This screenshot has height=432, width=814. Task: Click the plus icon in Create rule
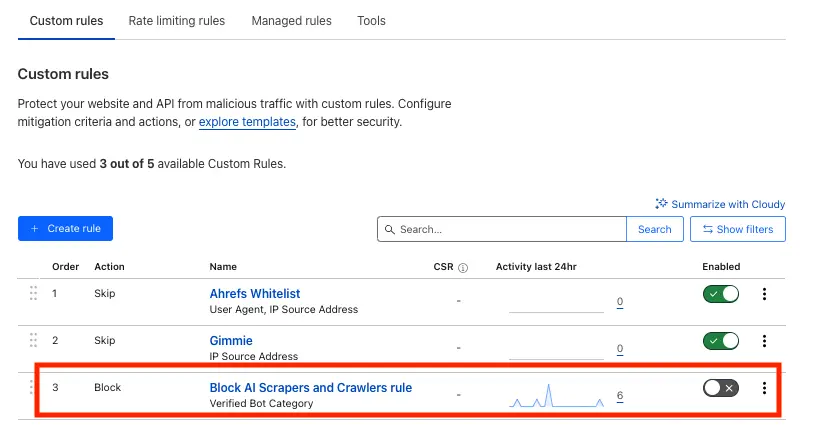click(34, 228)
